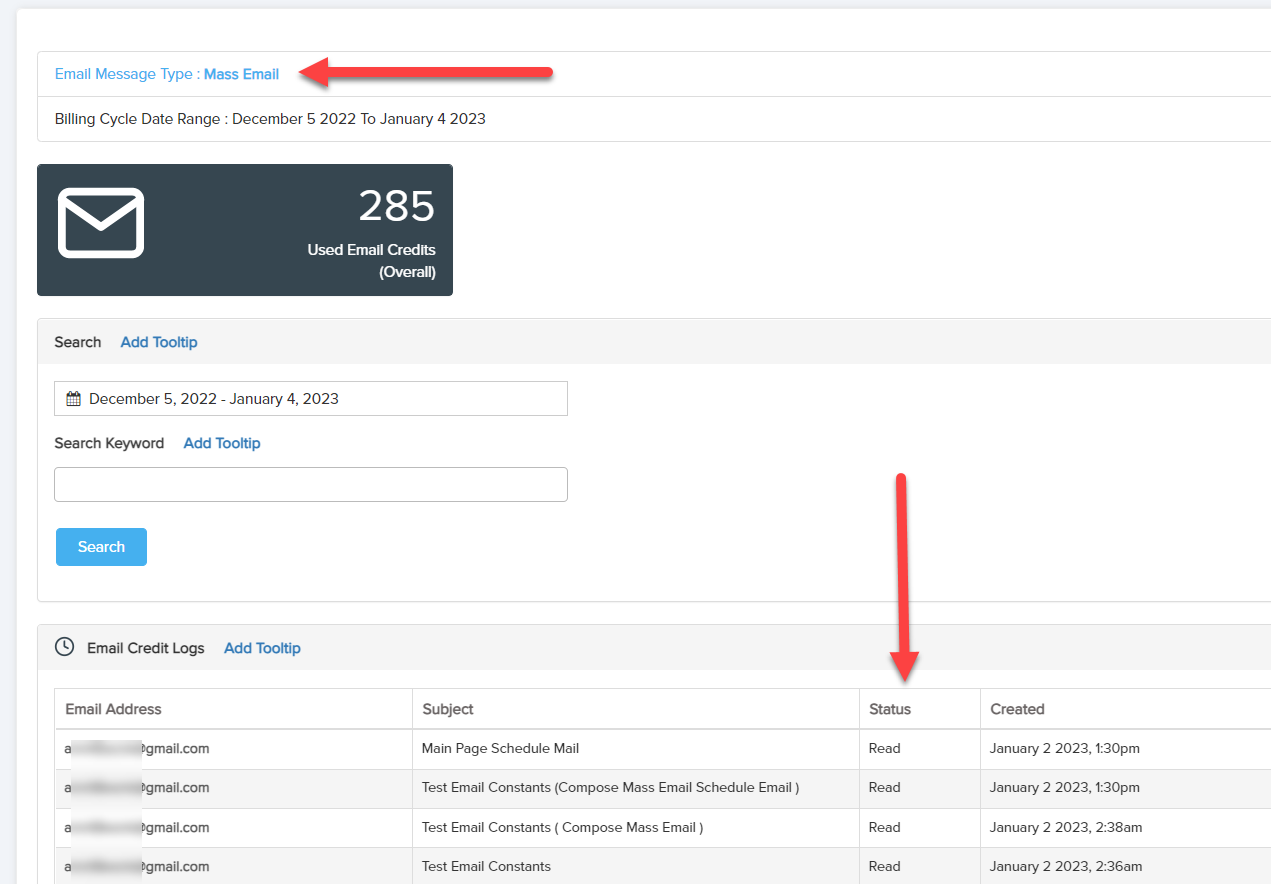Sort by the Subject column header
The width and height of the screenshot is (1271, 884).
pyautogui.click(x=448, y=709)
